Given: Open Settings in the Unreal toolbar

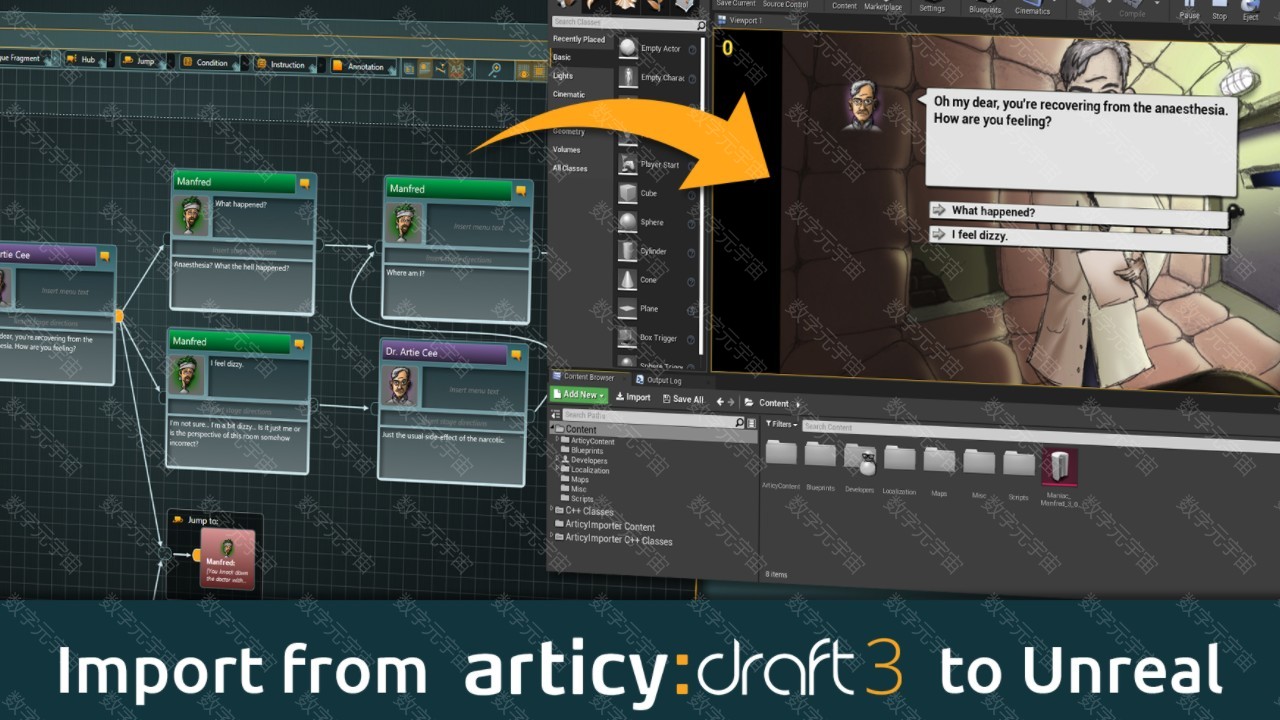Looking at the screenshot, I should click(932, 6).
